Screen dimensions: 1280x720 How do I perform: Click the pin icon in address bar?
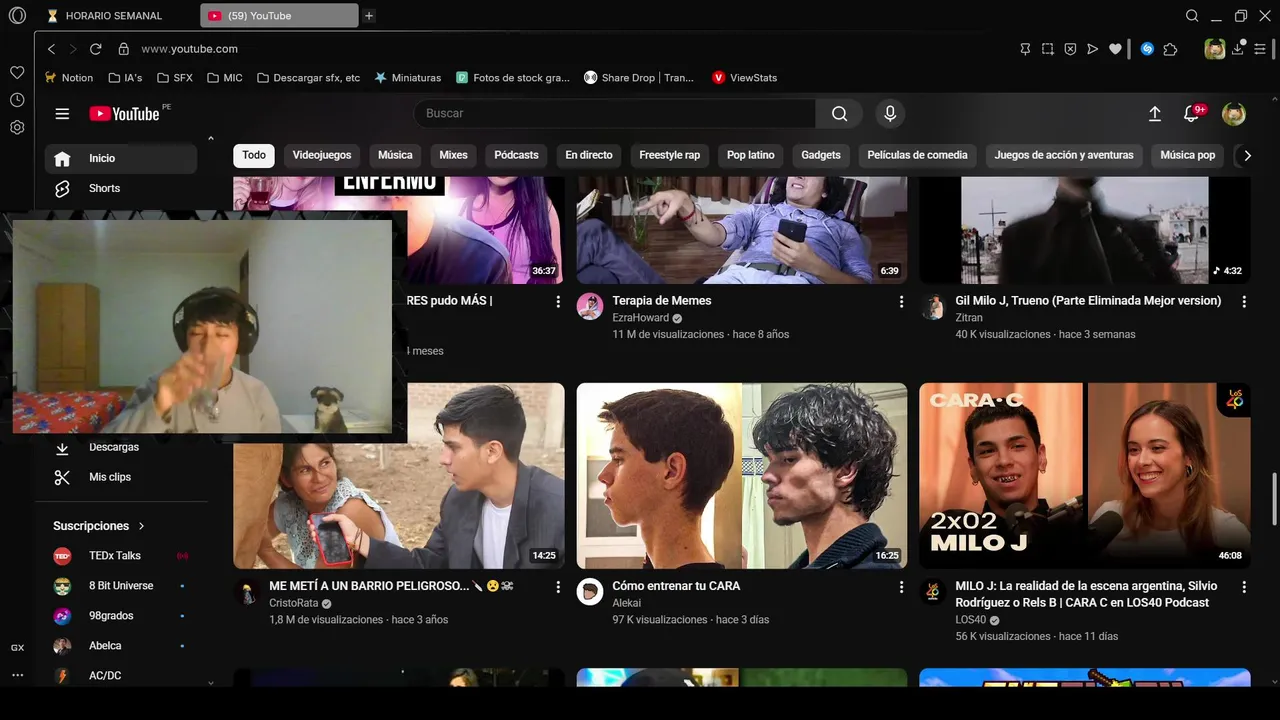coord(1025,48)
